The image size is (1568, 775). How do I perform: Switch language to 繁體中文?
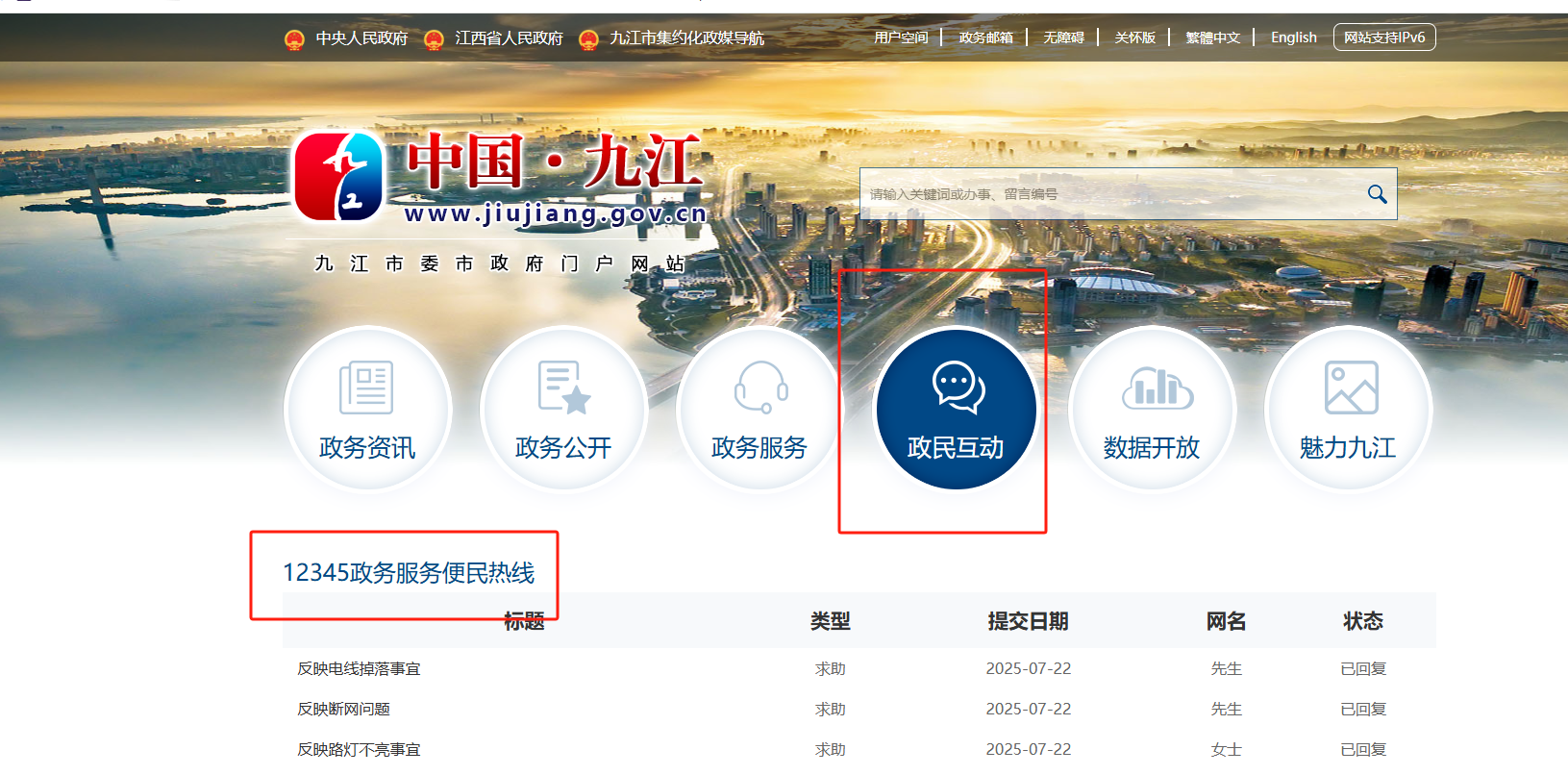(1212, 37)
